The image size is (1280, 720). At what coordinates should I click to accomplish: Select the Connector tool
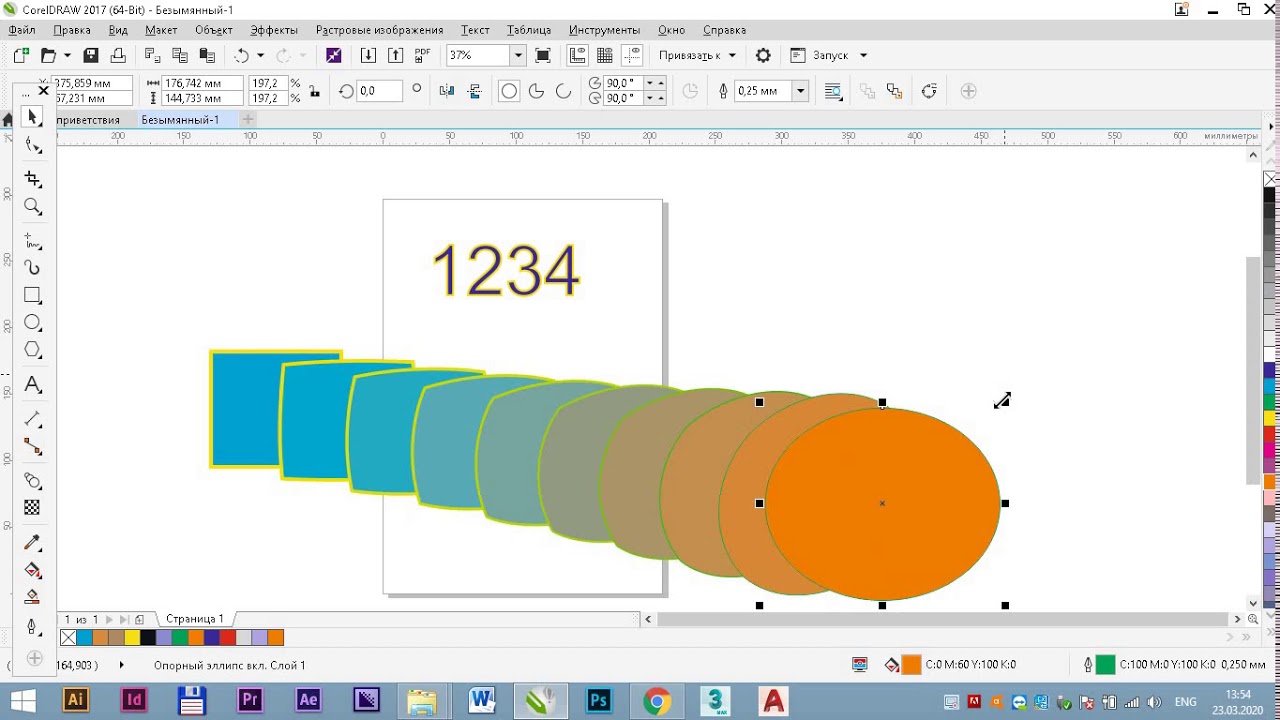click(x=32, y=446)
